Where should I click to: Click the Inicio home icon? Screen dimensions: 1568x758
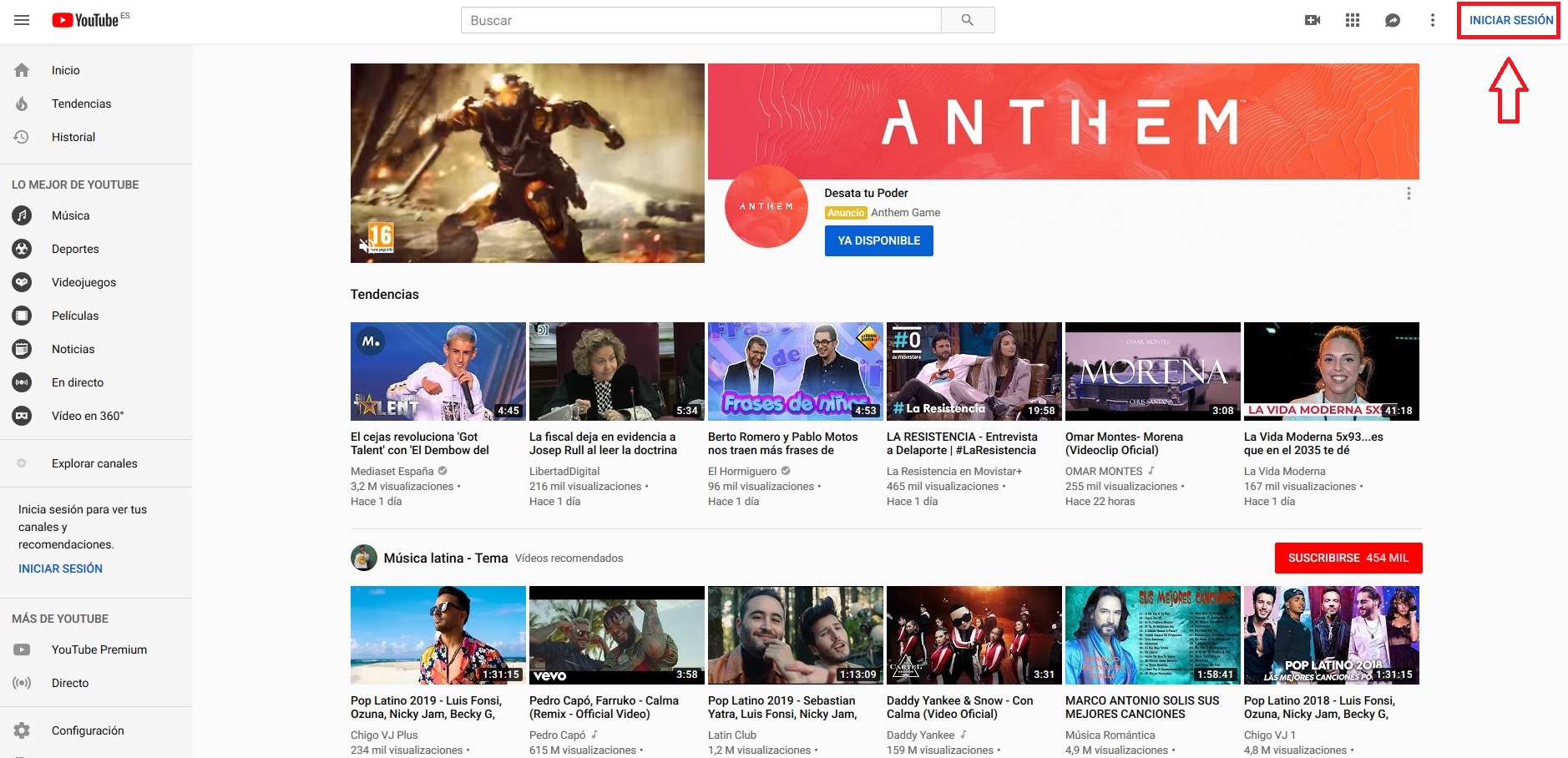pyautogui.click(x=22, y=70)
